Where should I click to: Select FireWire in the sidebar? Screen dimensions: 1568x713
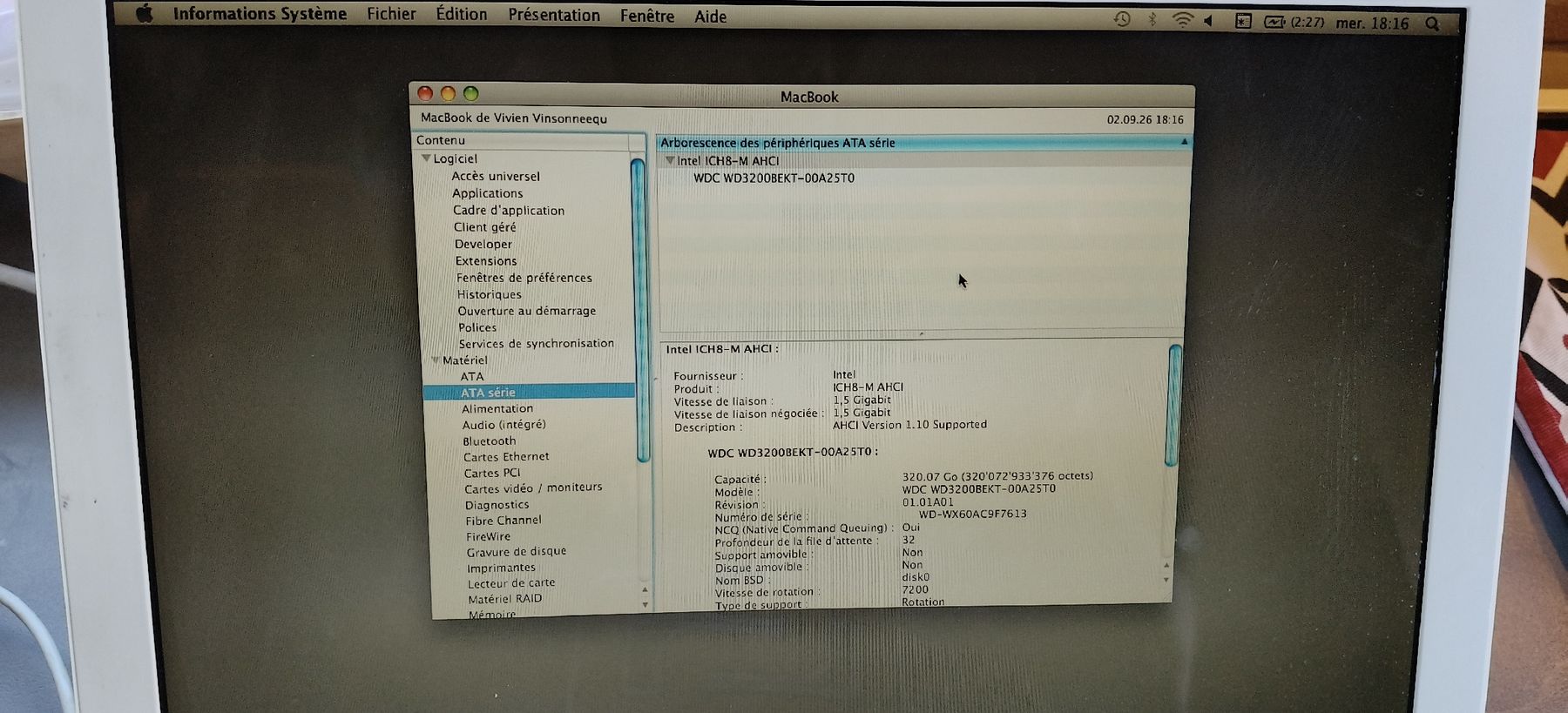[488, 536]
